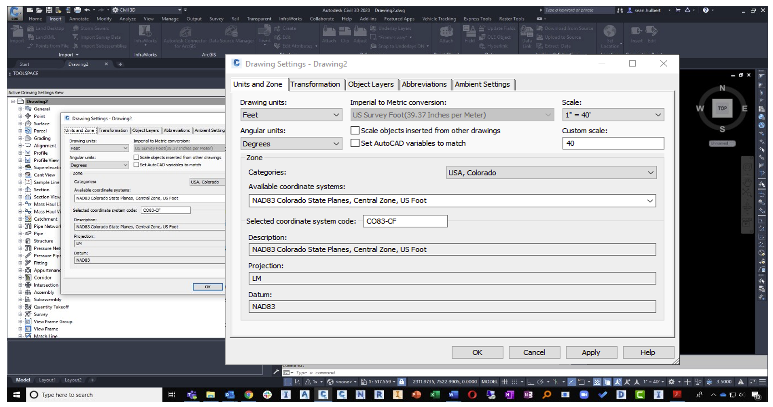Click the Windows Start button
The image size is (773, 407).
16,395
